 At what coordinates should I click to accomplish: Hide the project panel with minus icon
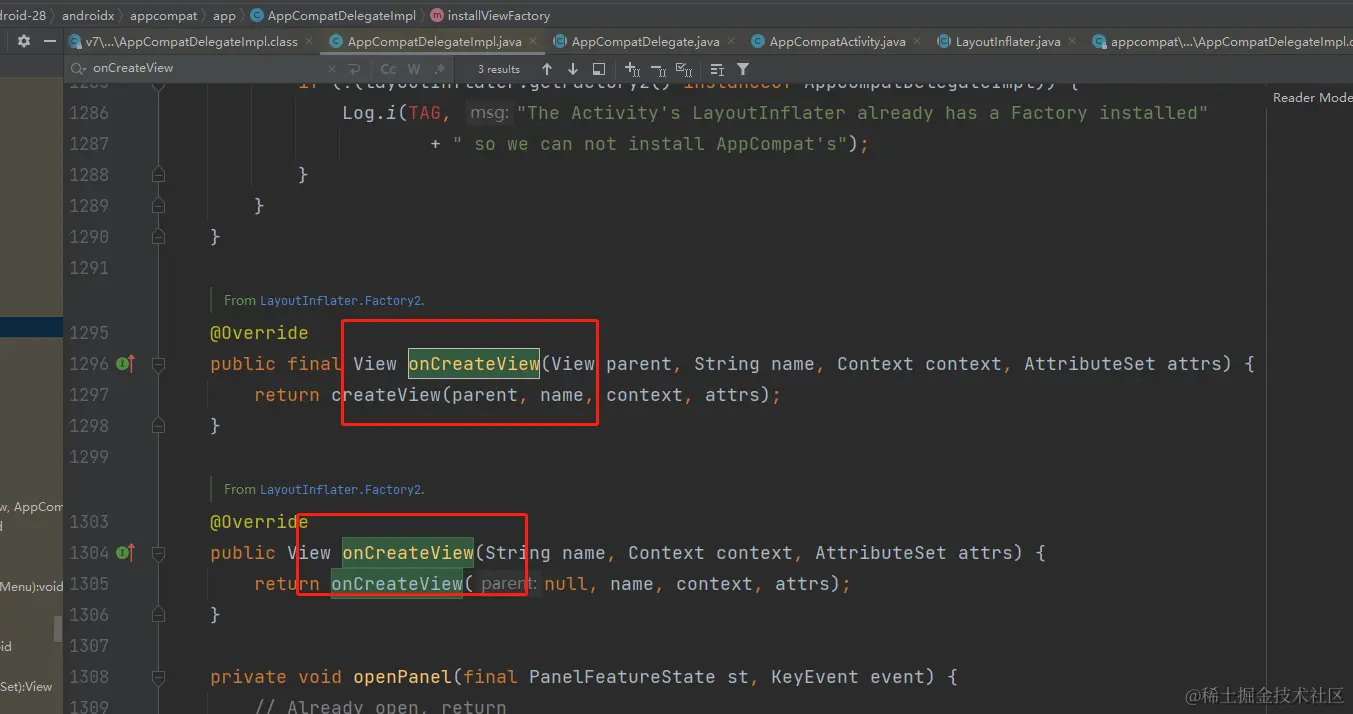(x=50, y=42)
